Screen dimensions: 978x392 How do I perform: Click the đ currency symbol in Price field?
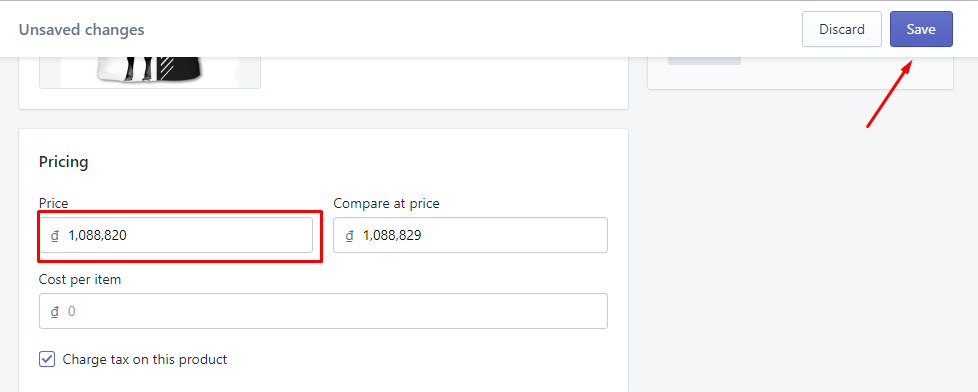[x=55, y=236]
